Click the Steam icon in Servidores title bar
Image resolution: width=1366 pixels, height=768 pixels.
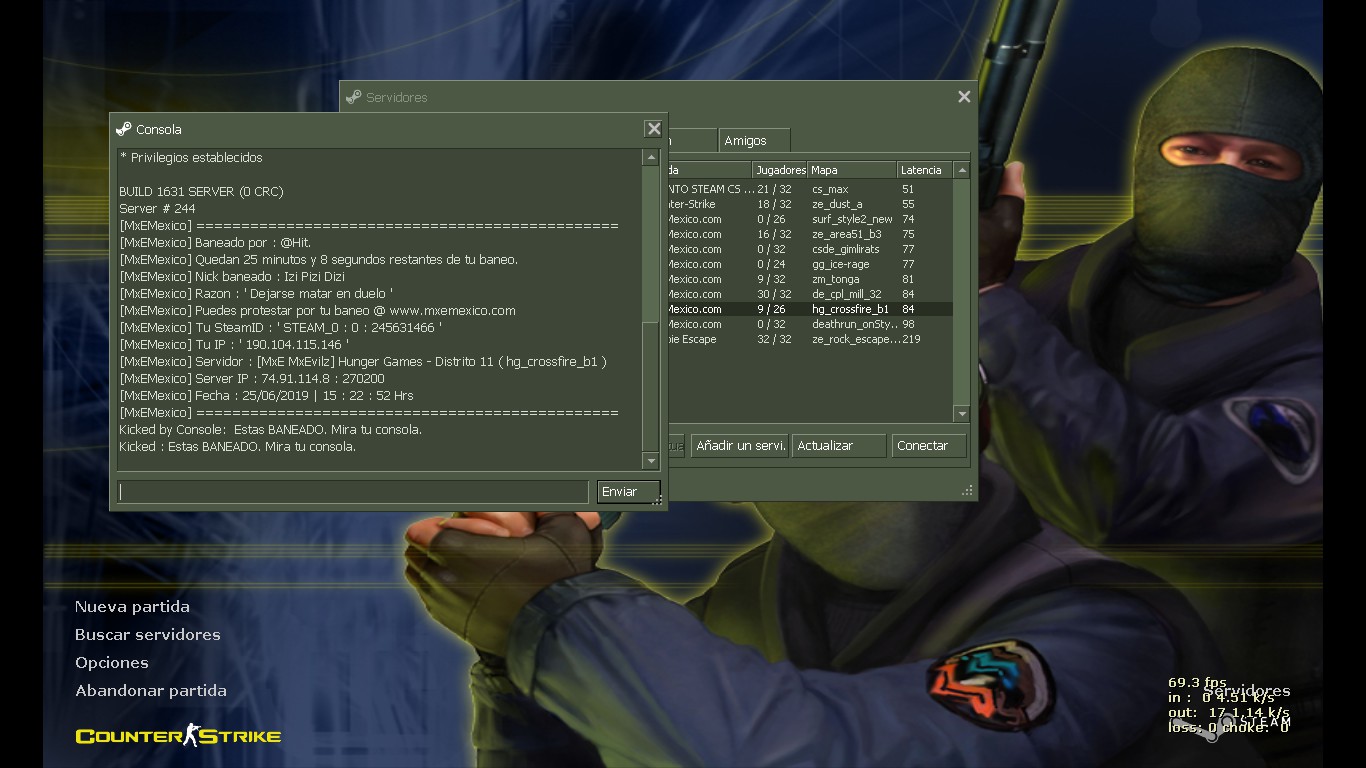click(x=353, y=97)
